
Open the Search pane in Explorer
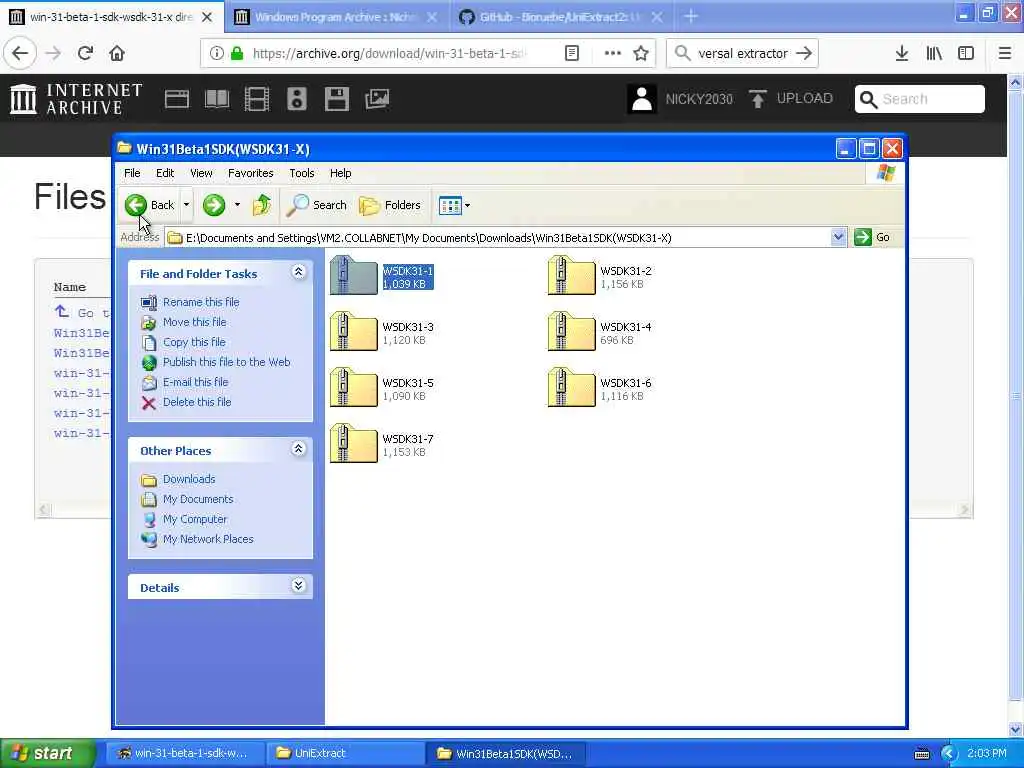point(317,205)
